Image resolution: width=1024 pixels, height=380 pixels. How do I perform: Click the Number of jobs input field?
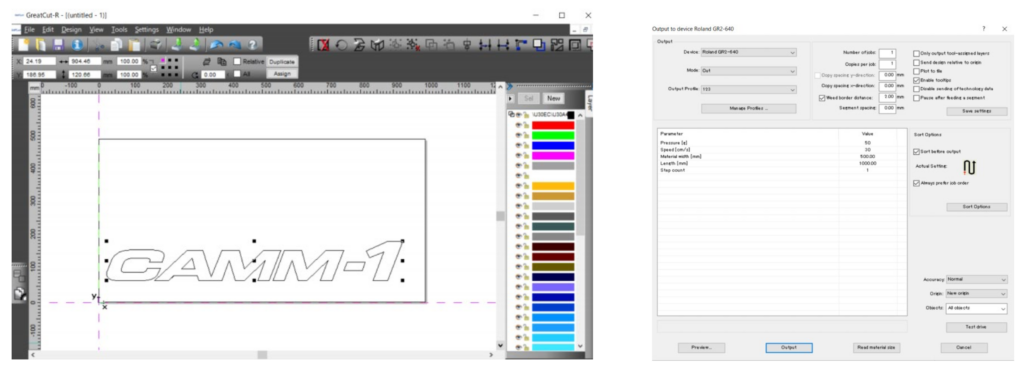tap(887, 52)
